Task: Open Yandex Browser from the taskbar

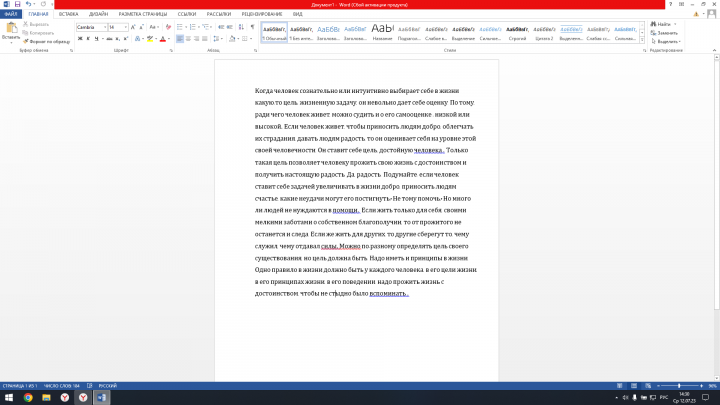Action: [x=63, y=397]
